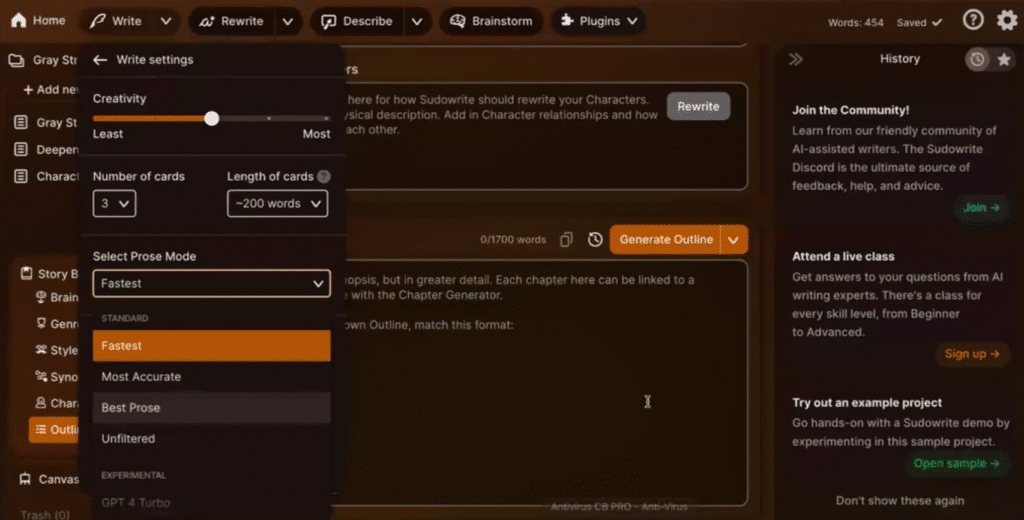Open the Plugins menu
1024x520 pixels.
599,21
